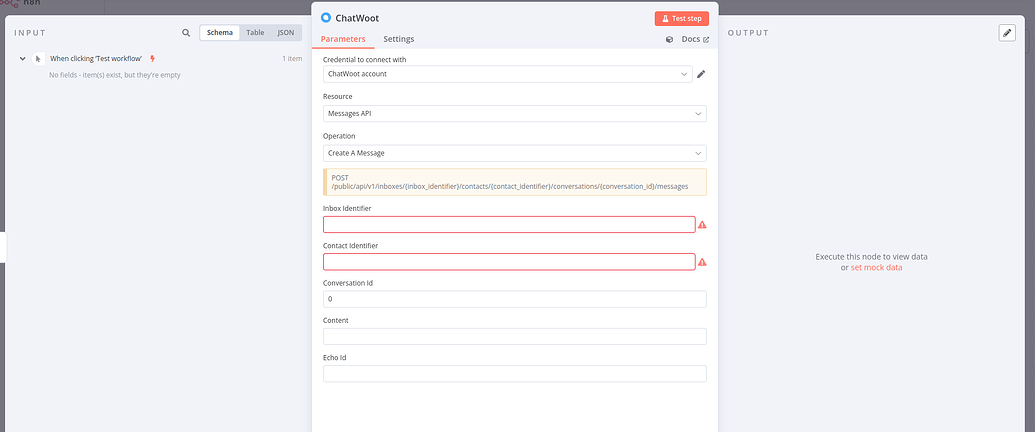Click the Content input field
Image resolution: width=1035 pixels, height=432 pixels.
coord(515,336)
